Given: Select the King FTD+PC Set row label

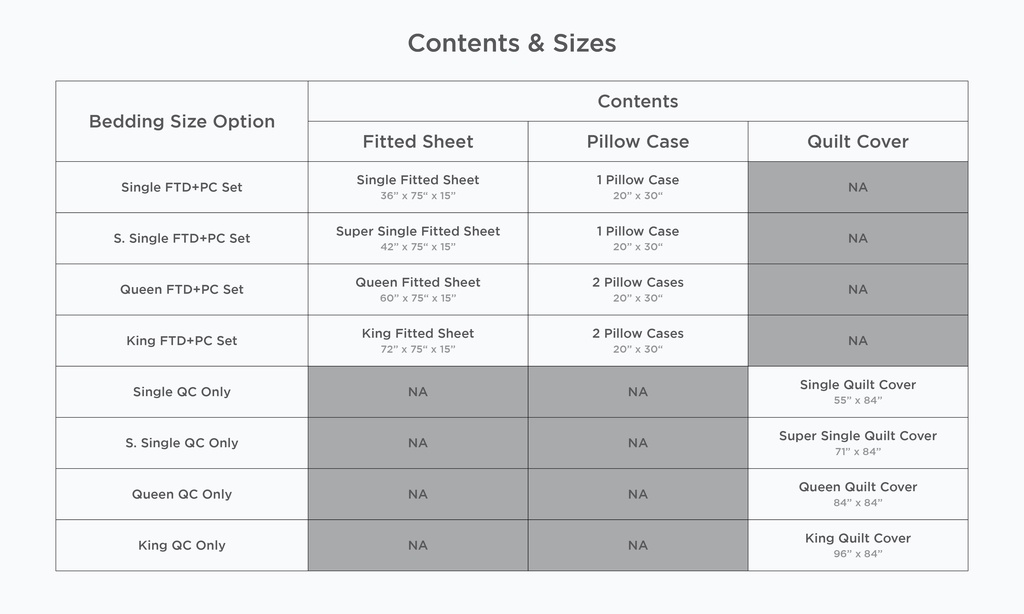Looking at the screenshot, I should click(182, 340).
